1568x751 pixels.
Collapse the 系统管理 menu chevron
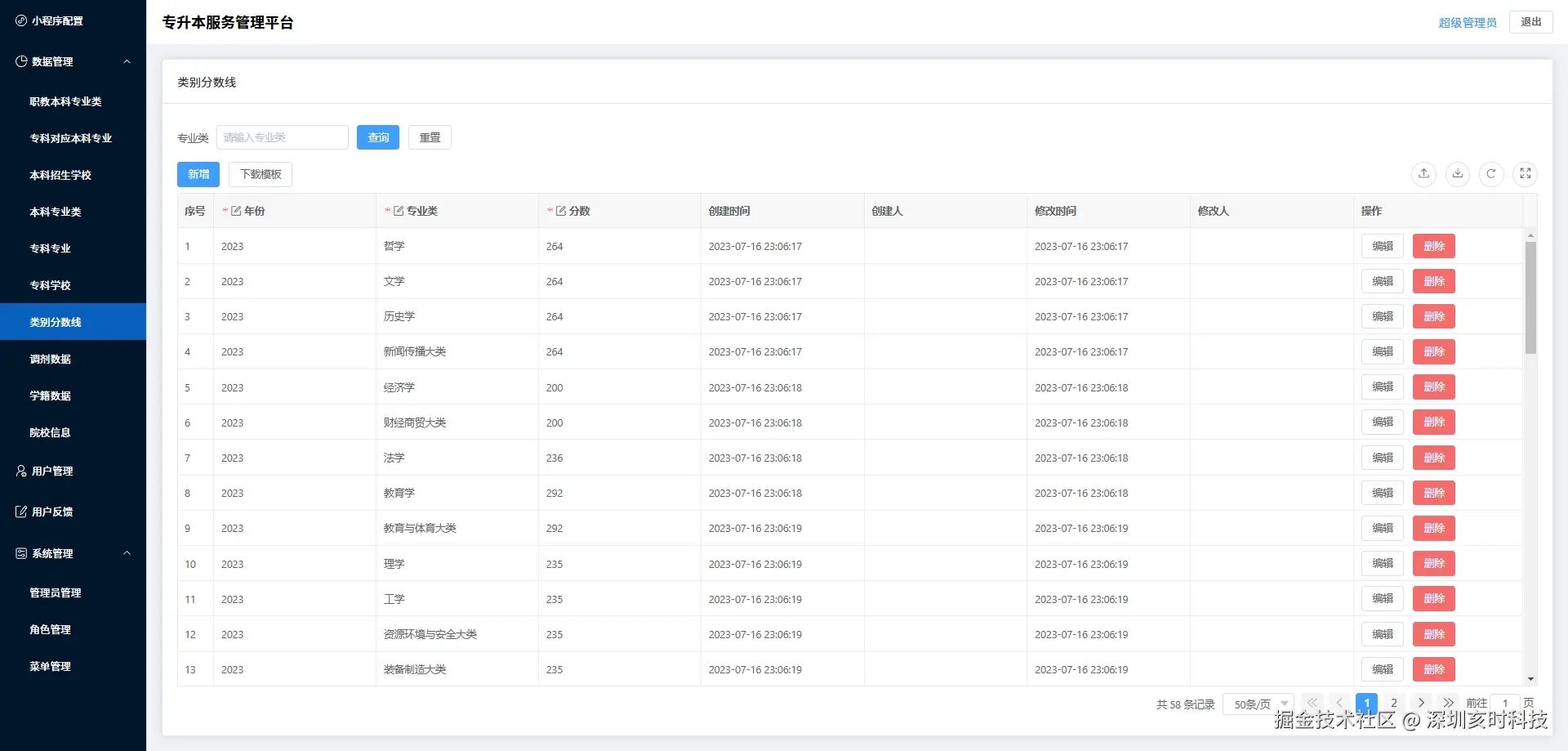pyautogui.click(x=127, y=553)
